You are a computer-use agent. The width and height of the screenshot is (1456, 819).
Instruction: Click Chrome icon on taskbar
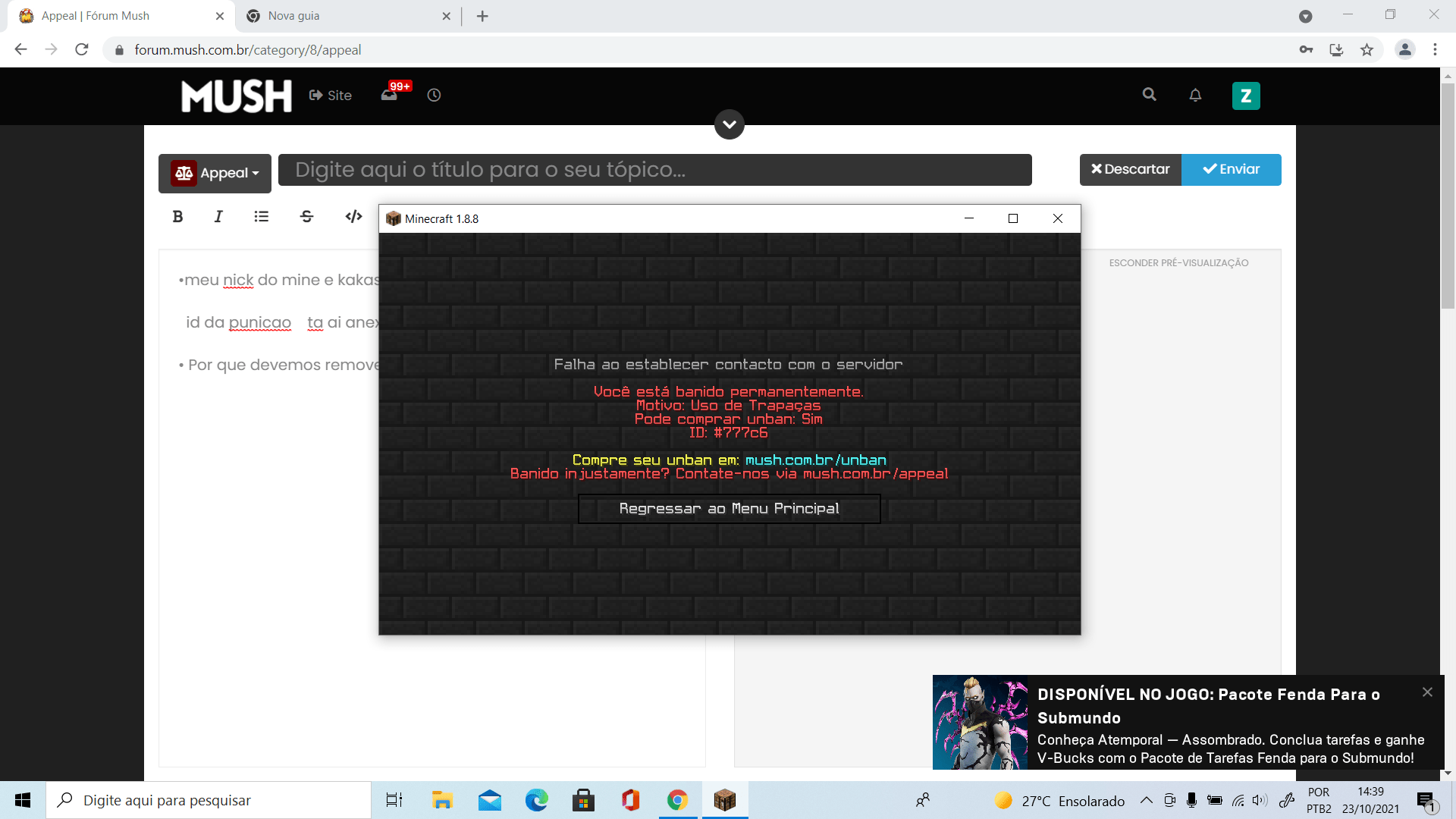coord(678,801)
